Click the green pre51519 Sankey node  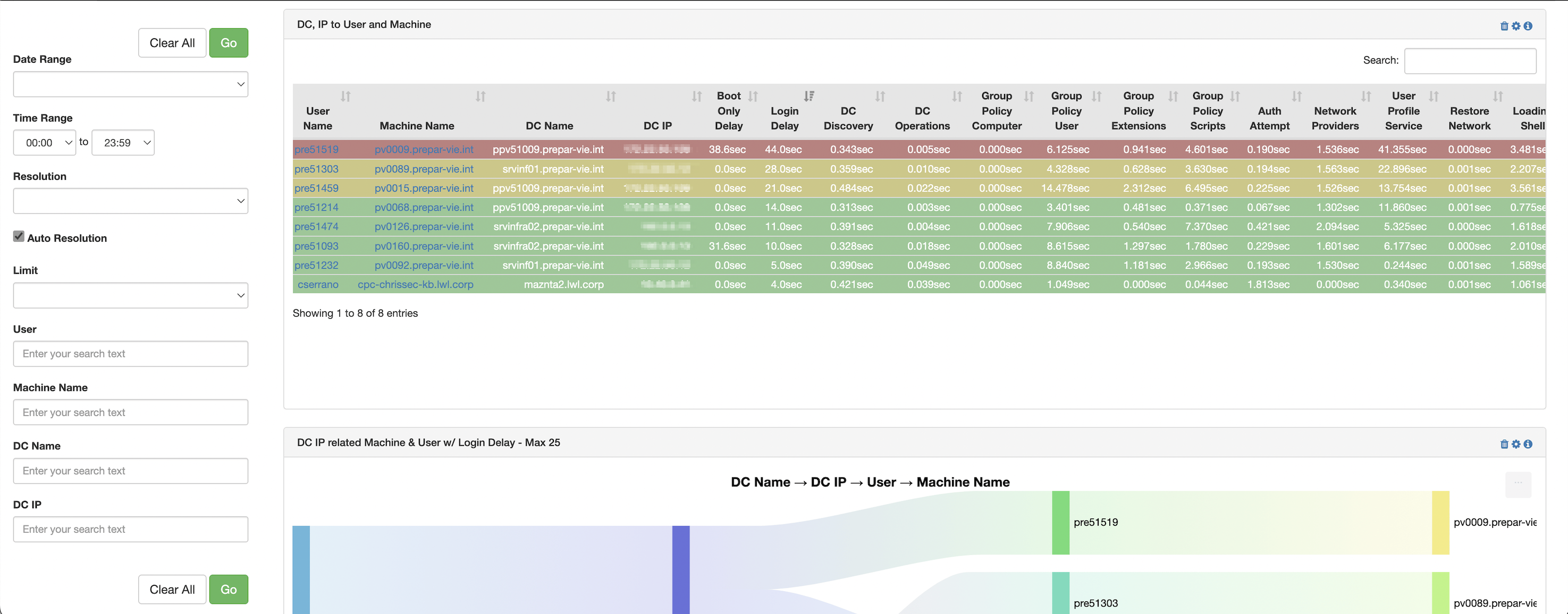tap(1060, 523)
